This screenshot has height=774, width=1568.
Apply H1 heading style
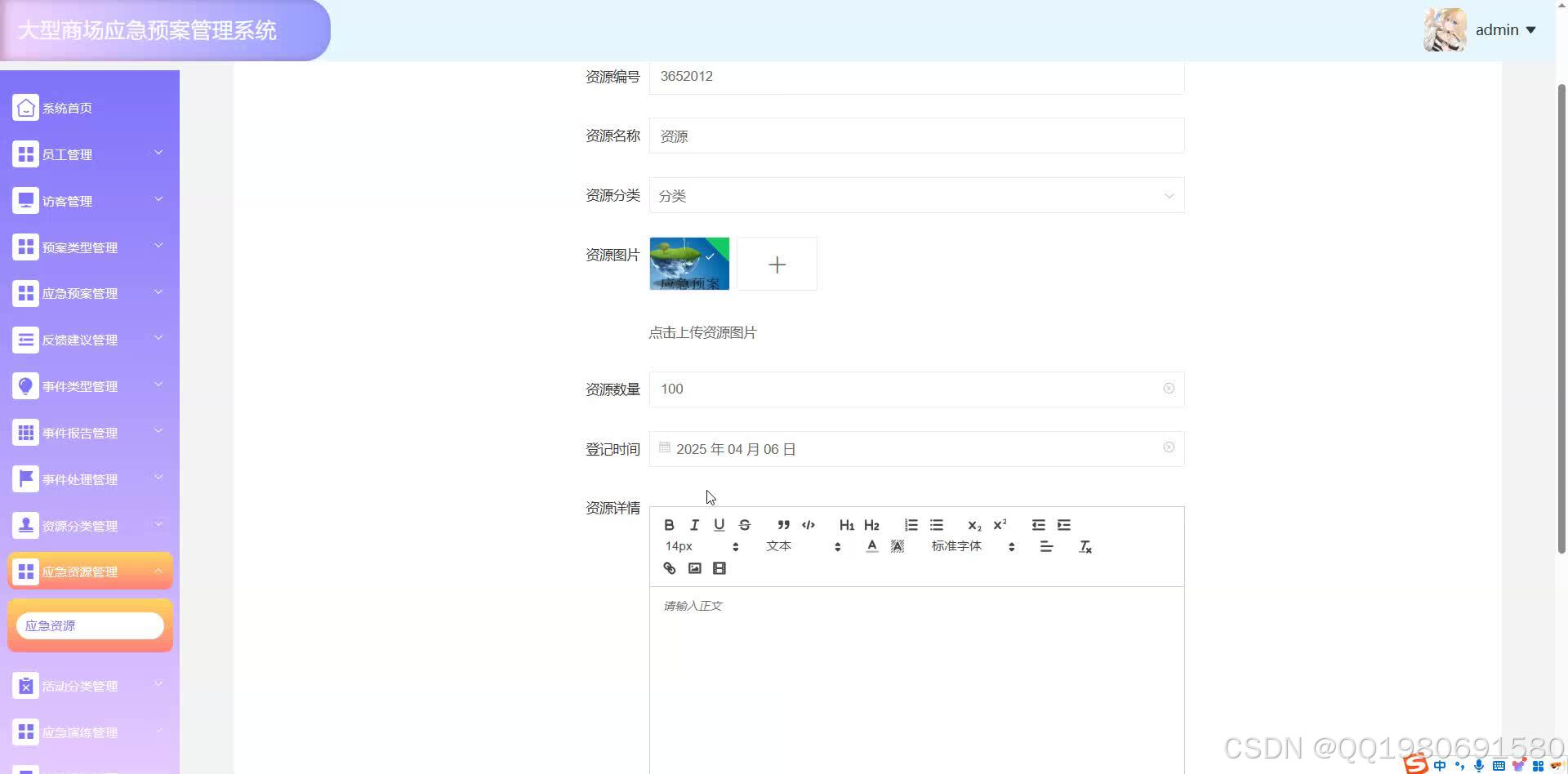[x=846, y=525]
